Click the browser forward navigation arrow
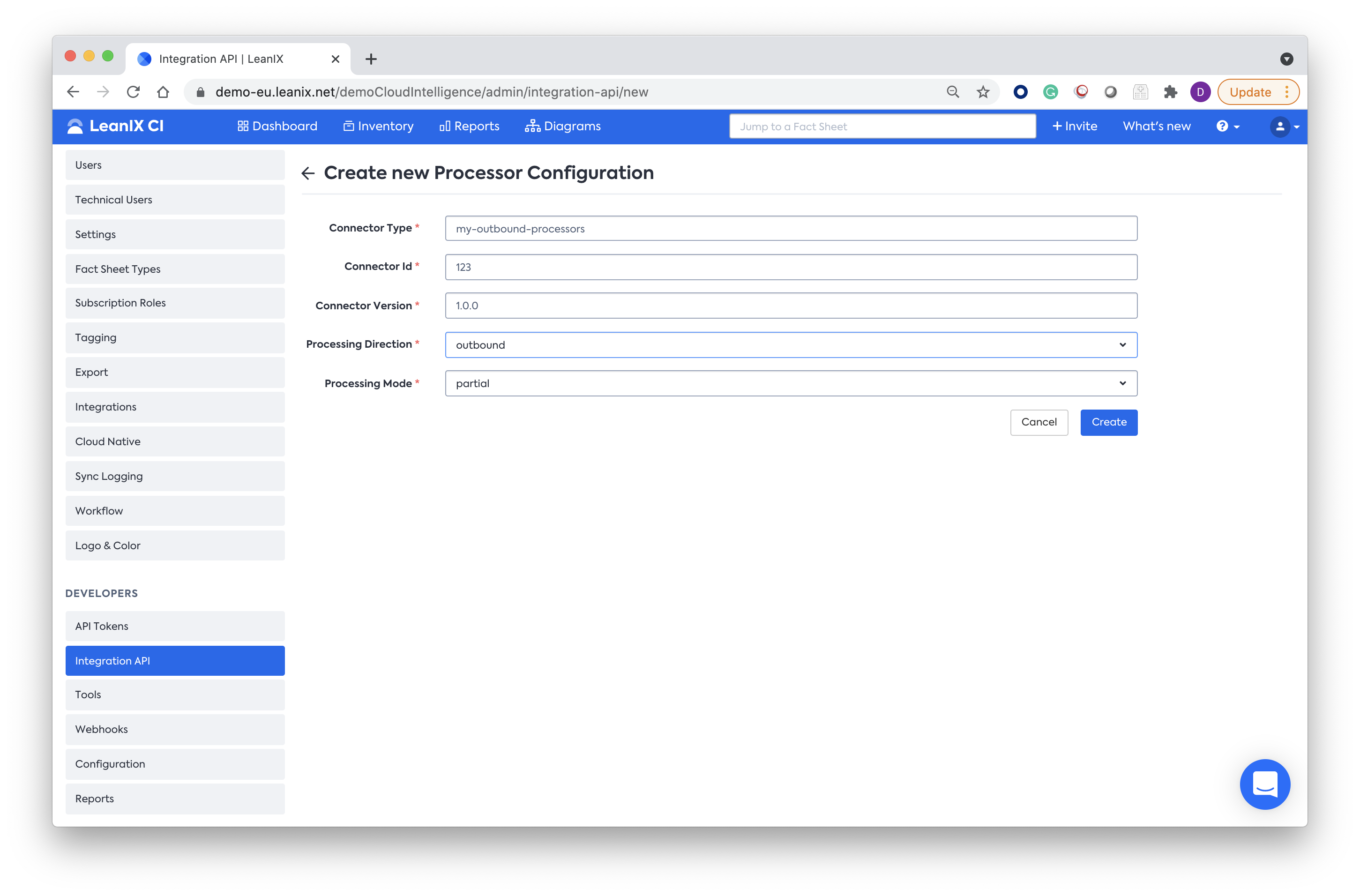Screen dimensions: 1360x896 pos(103,92)
